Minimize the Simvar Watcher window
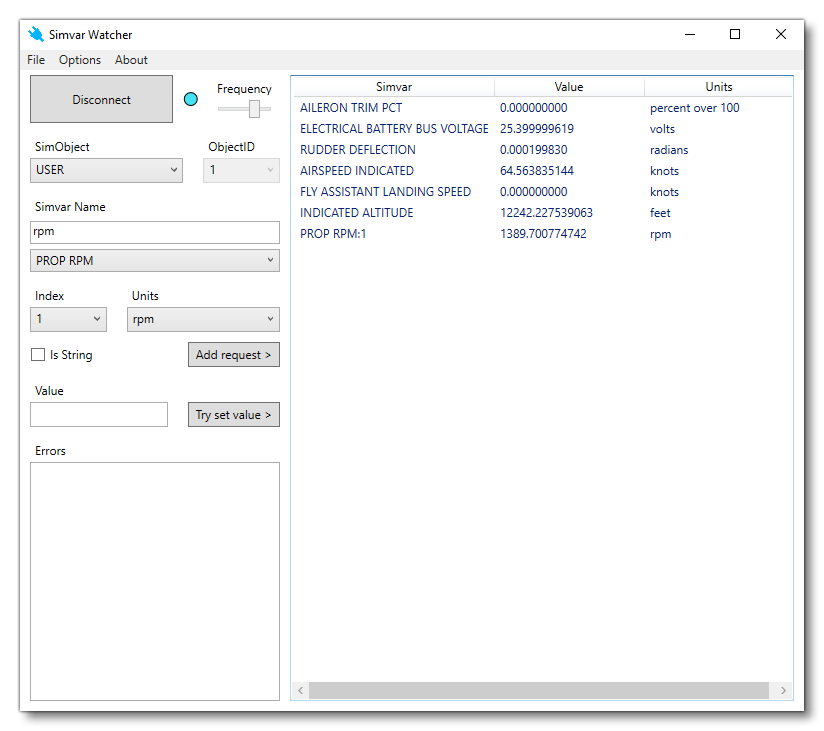The image size is (824, 731). (x=690, y=34)
